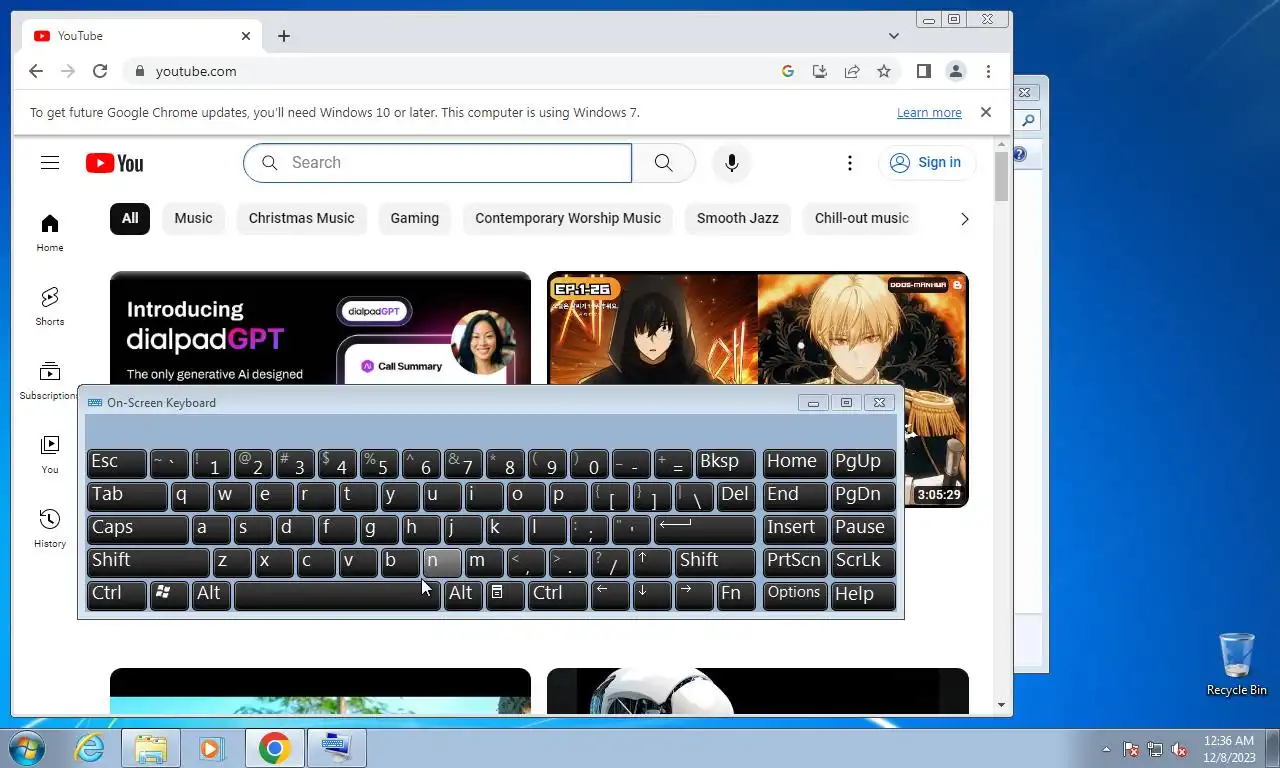Click the Bksp key

click(x=725, y=463)
